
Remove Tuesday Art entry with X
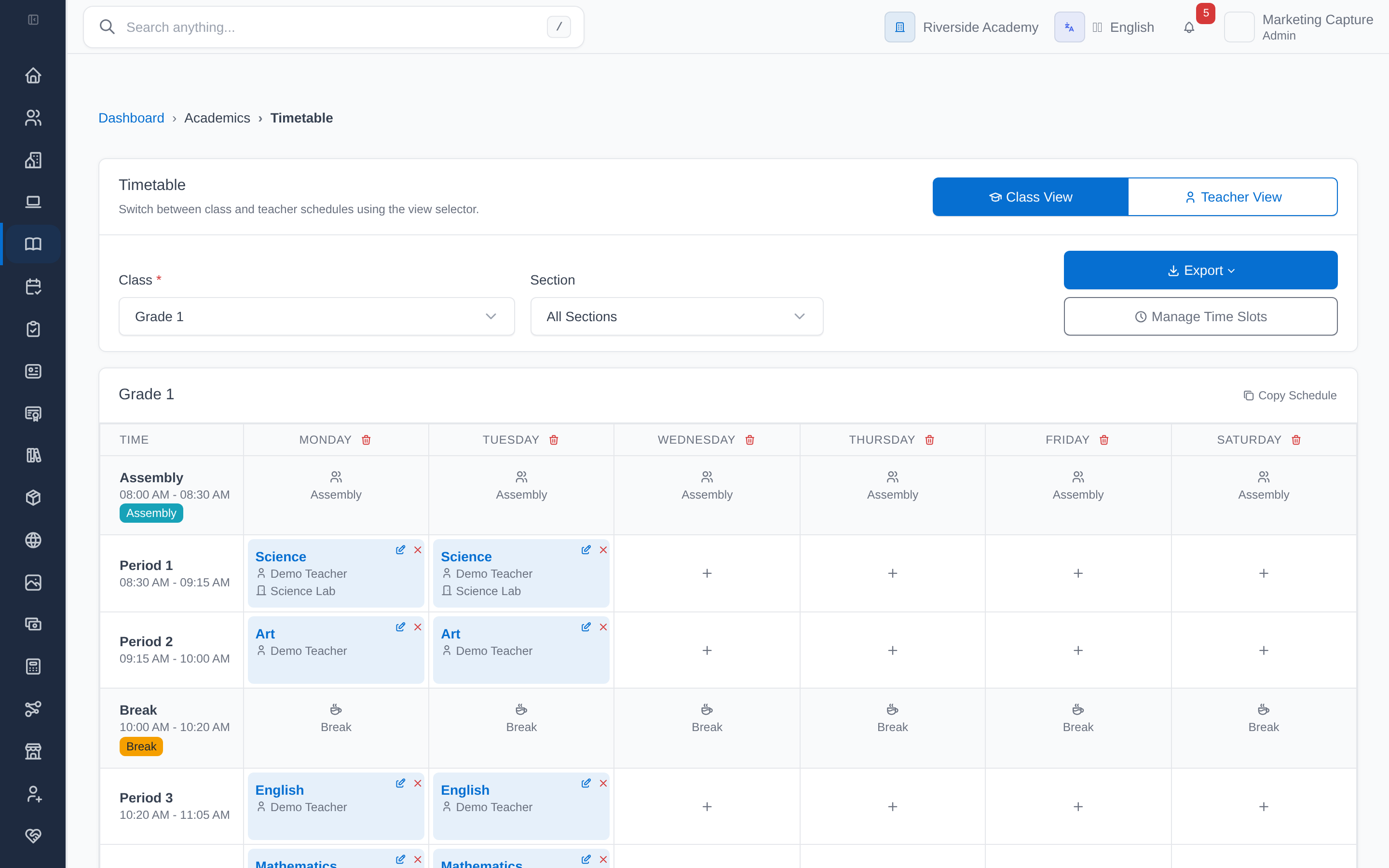click(603, 627)
